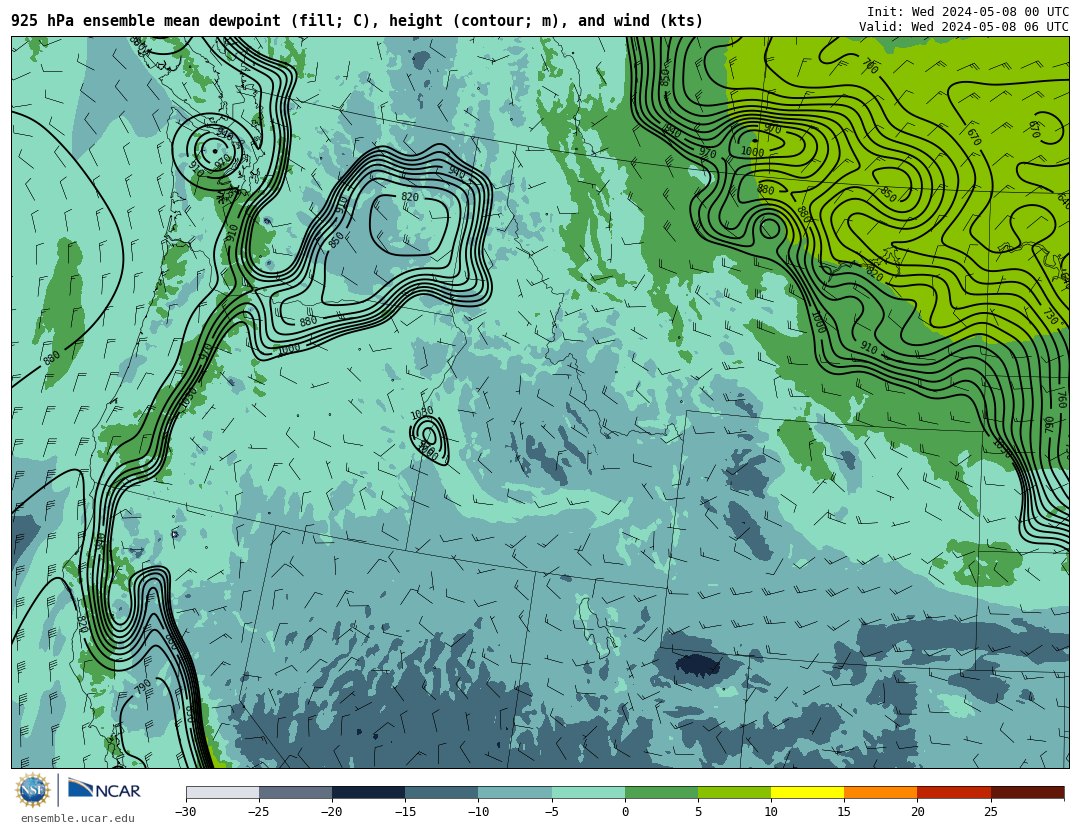This screenshot has width=1080, height=831.
Task: Click the 5 colorbar tick label
Action: tap(698, 812)
